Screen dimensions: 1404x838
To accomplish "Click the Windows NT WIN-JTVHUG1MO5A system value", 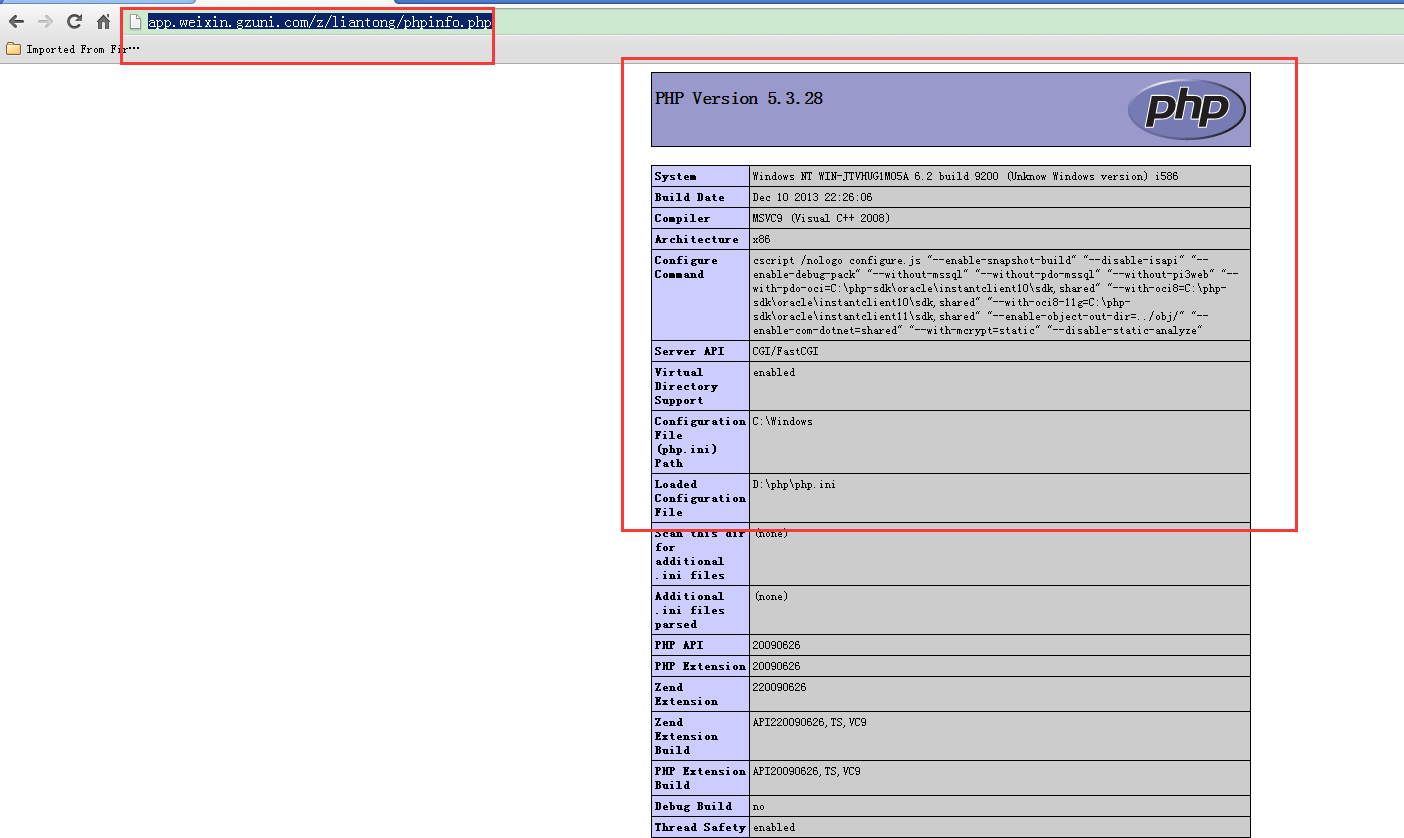I will (965, 176).
